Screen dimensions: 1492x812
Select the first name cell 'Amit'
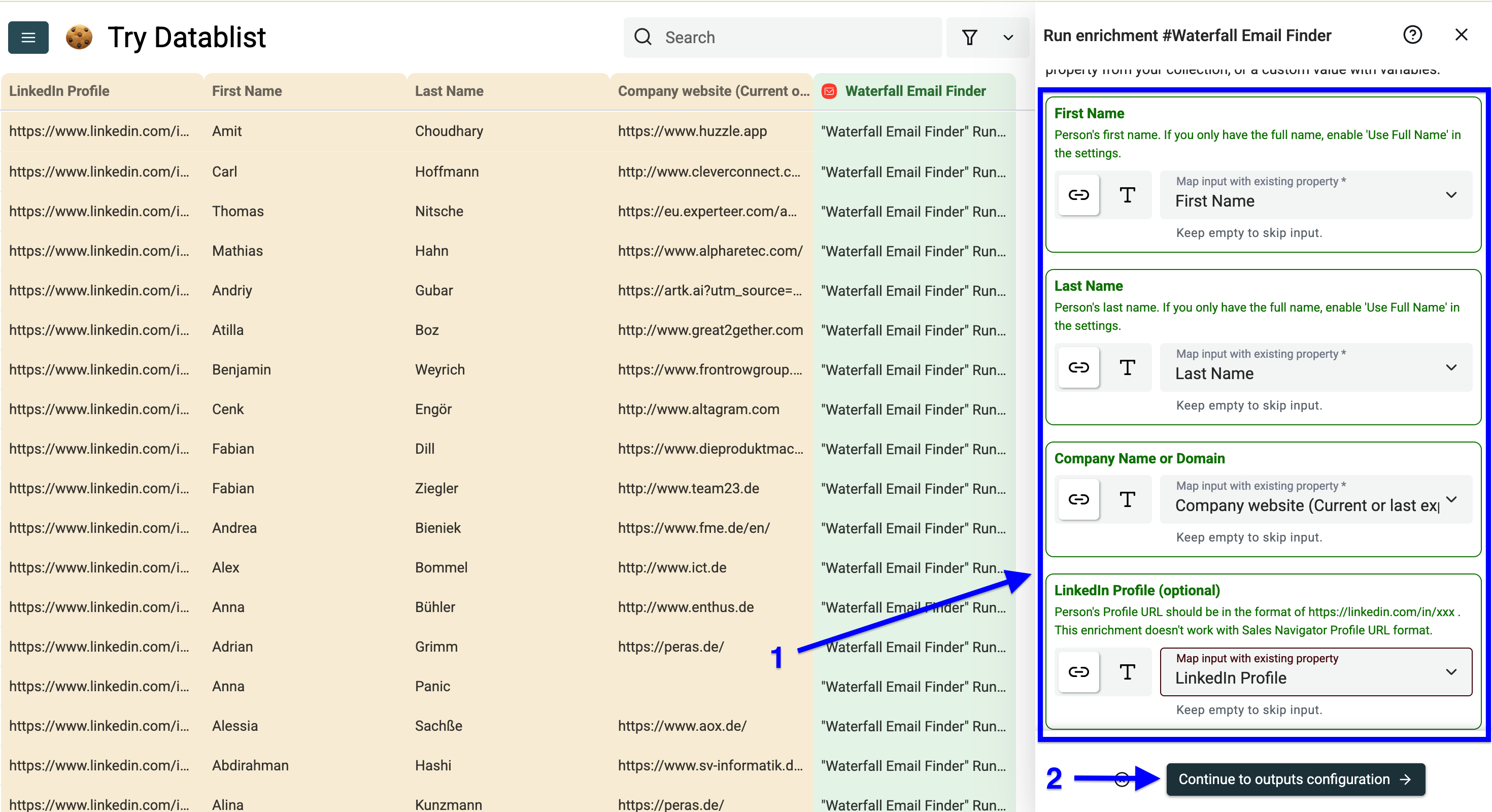tap(305, 131)
